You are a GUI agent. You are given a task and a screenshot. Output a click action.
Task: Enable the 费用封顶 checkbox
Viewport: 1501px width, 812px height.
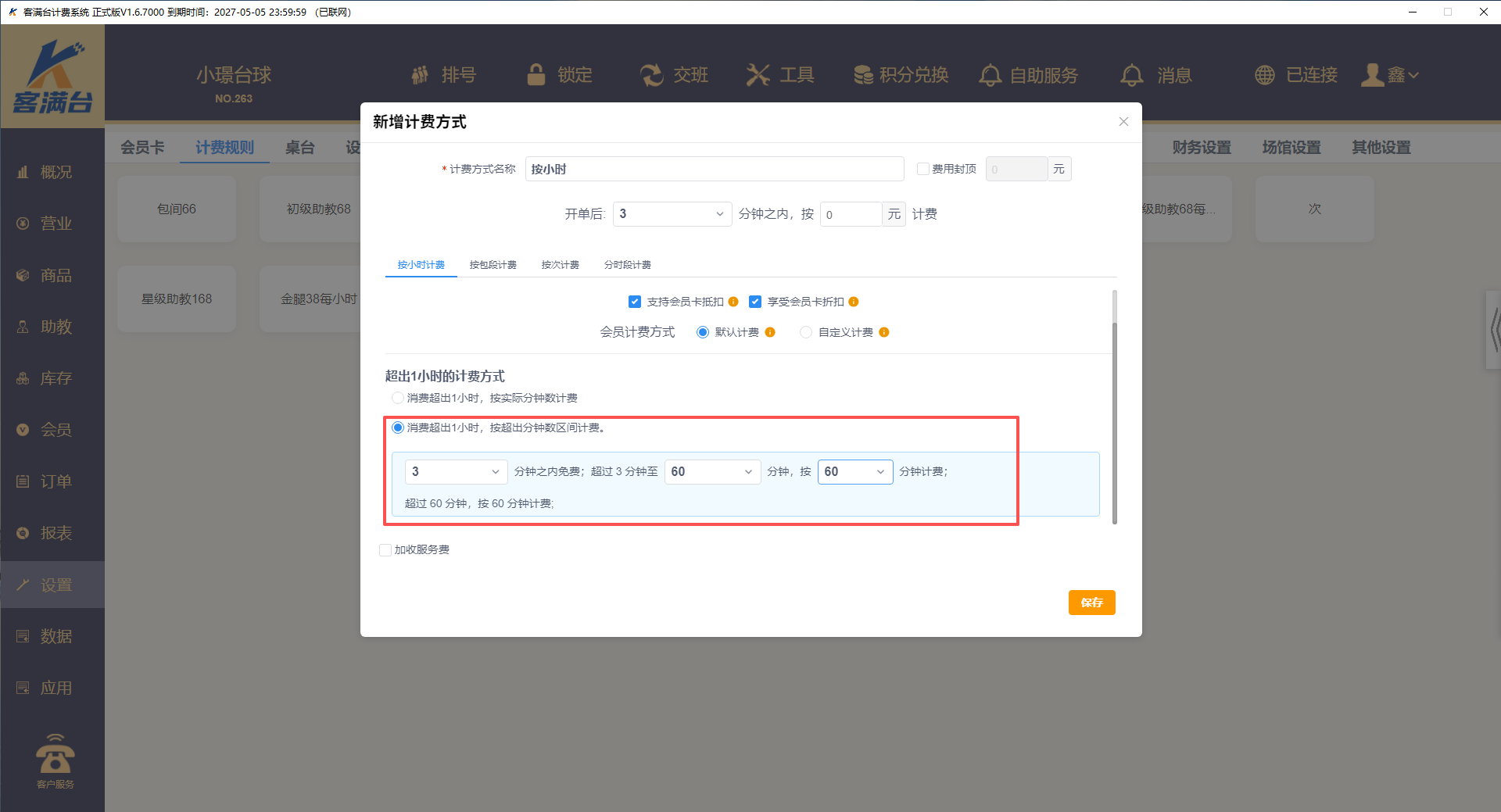pos(923,169)
